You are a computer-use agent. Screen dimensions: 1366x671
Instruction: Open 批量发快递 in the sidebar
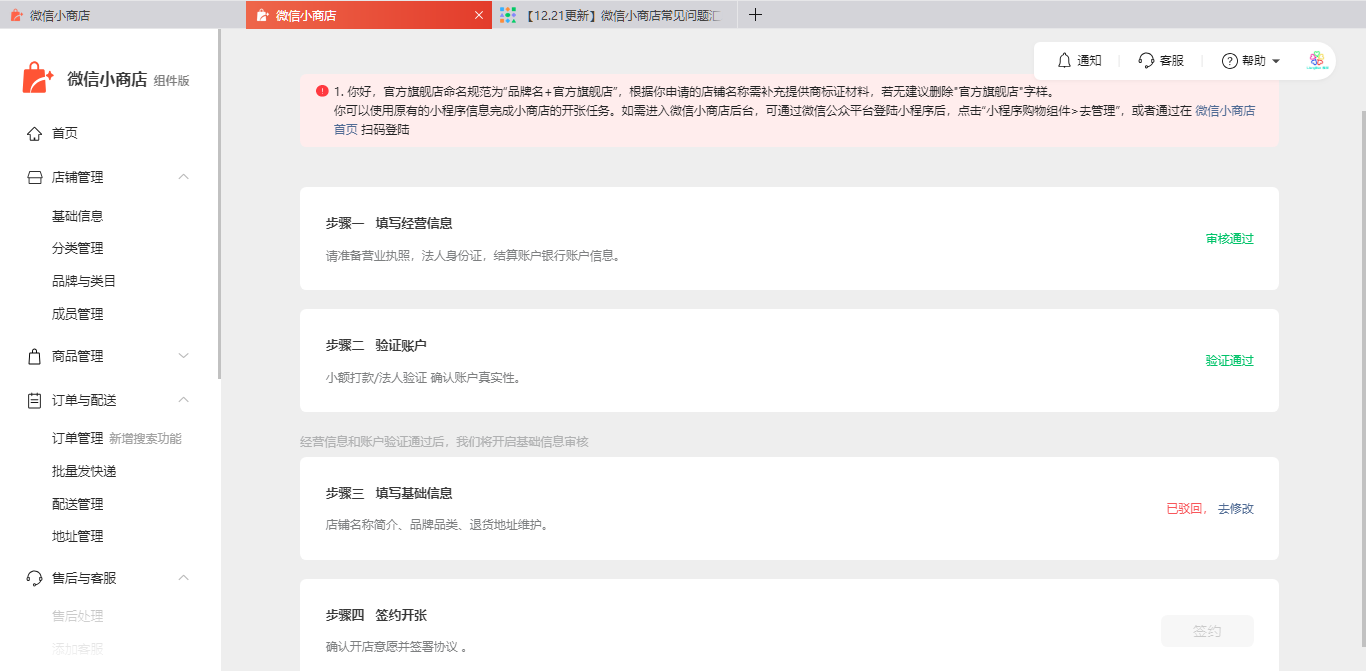click(84, 471)
